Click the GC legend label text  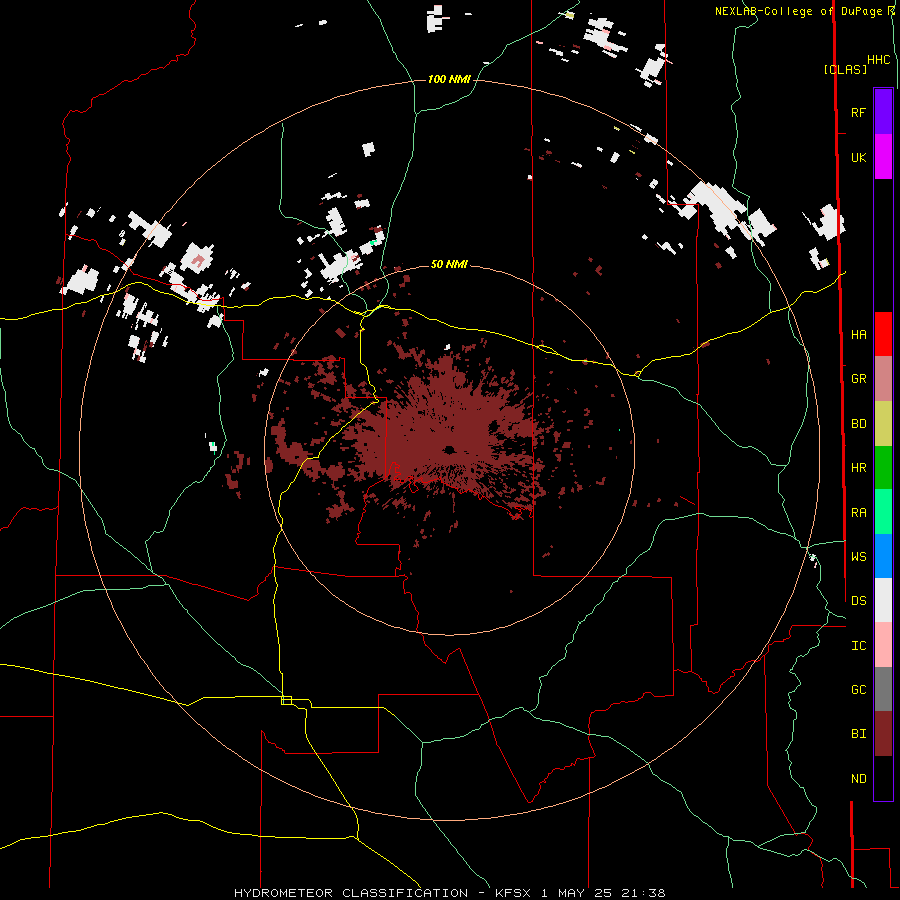(x=859, y=689)
